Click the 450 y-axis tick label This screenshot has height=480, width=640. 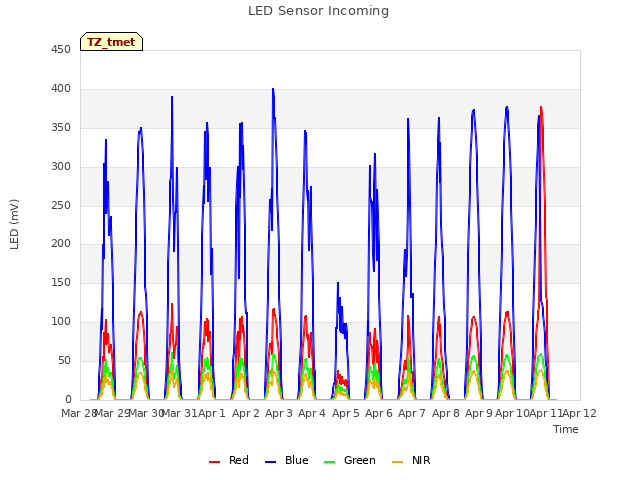(61, 50)
